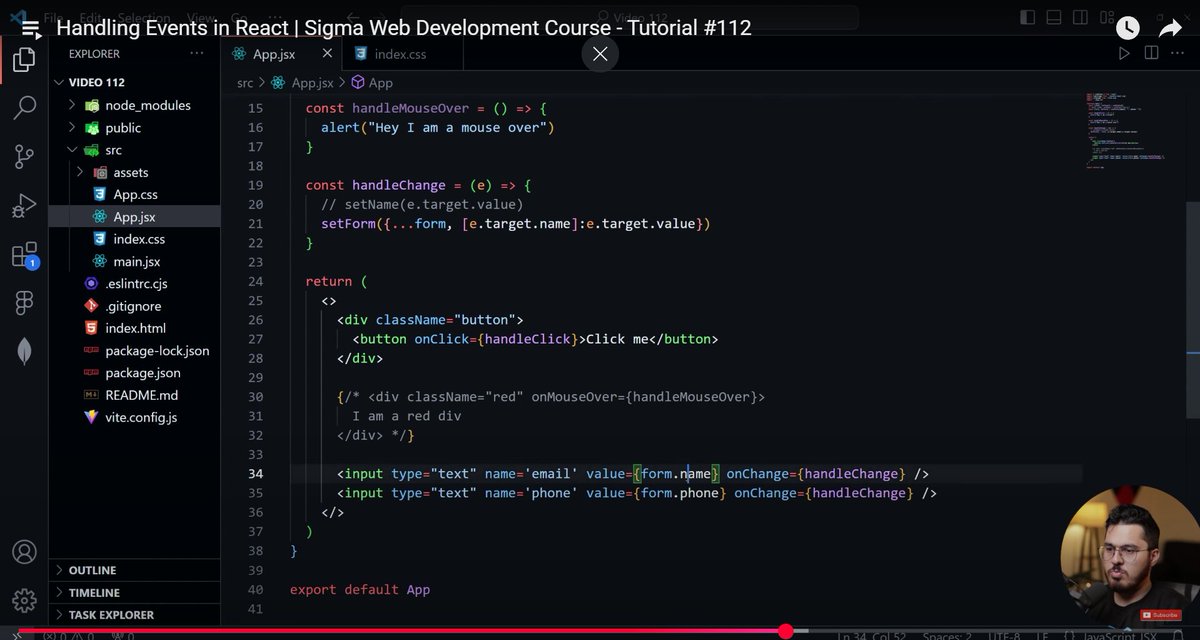Place cursor on line 34 email input
Screen dimensions: 1200x640
tap(633, 474)
